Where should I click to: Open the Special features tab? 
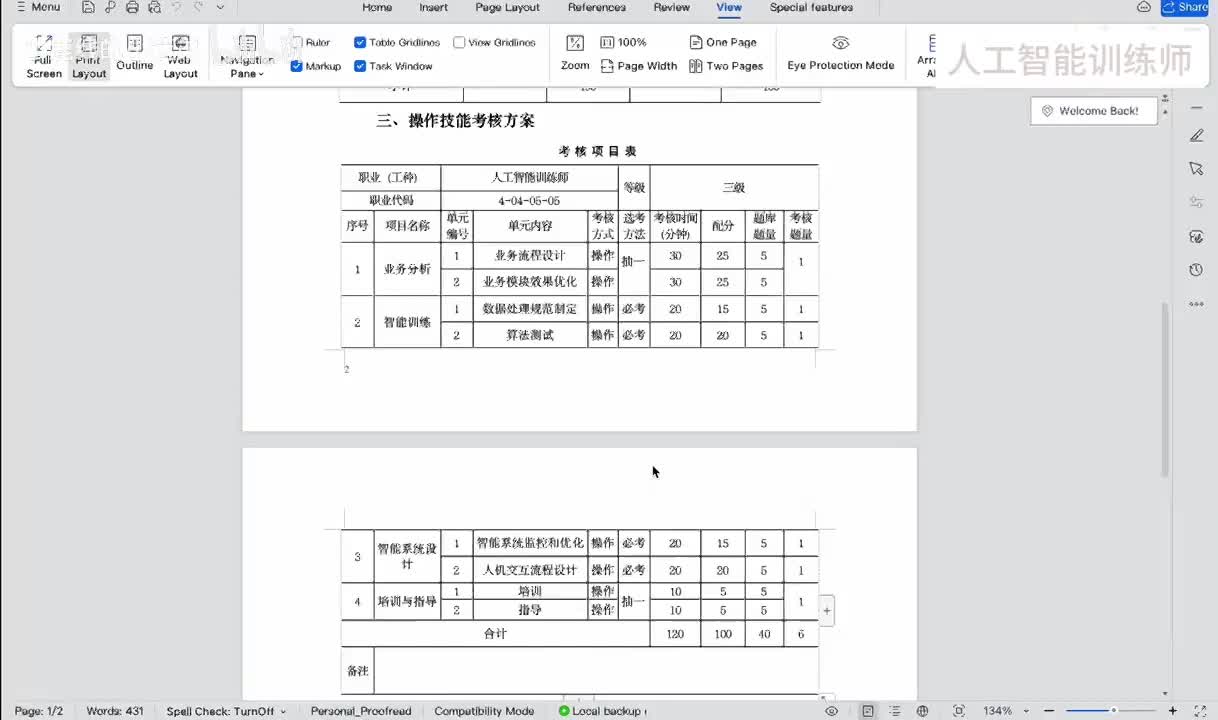click(x=811, y=7)
